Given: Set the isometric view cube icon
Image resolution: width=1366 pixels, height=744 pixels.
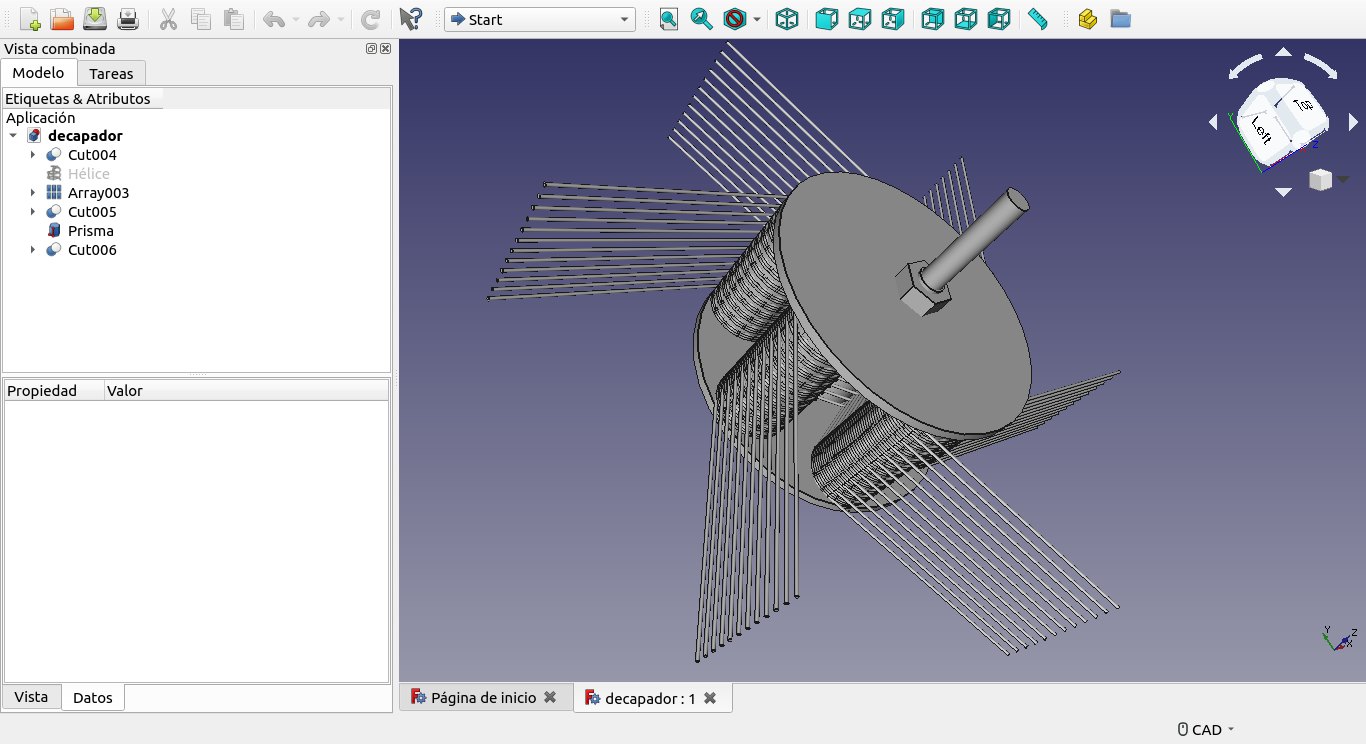Looking at the screenshot, I should [x=787, y=19].
